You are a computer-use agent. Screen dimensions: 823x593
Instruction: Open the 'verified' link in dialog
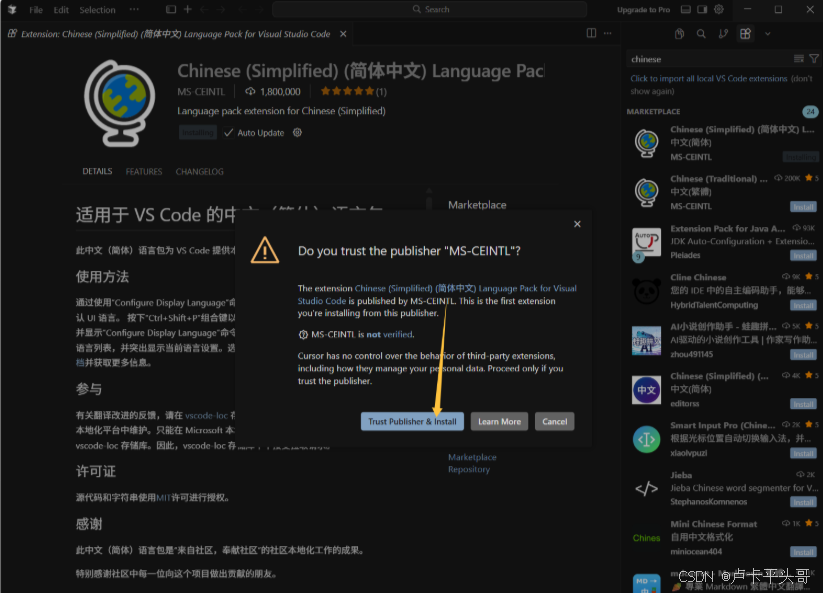397,334
